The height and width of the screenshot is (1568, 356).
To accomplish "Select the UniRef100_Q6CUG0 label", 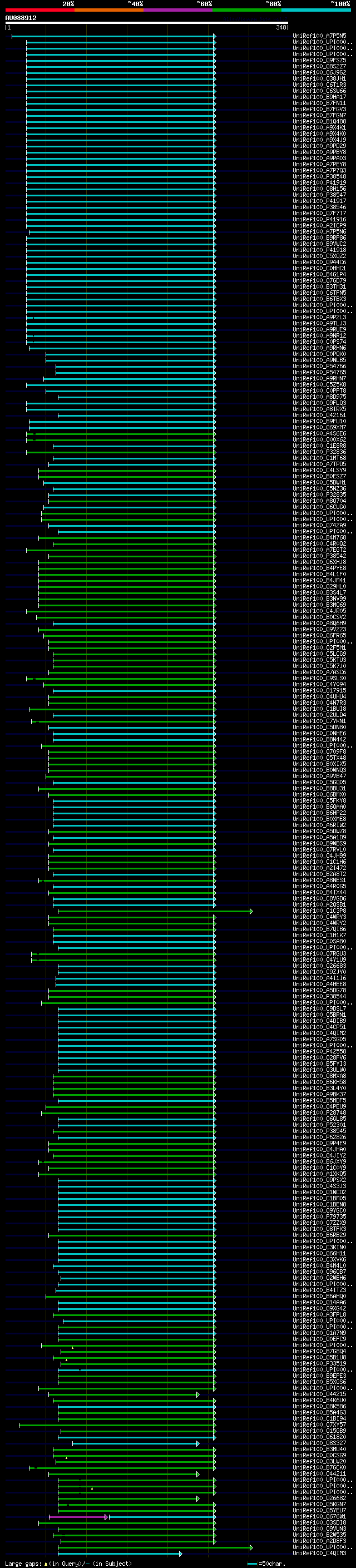I will 319,507.
